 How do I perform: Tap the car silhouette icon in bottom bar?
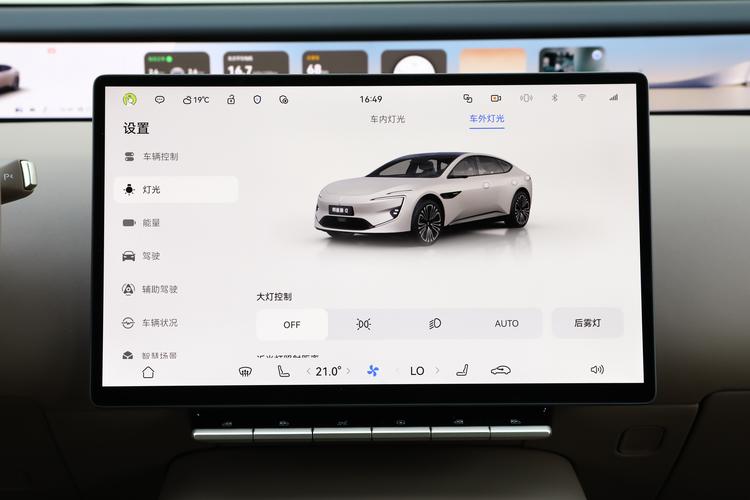click(x=501, y=371)
